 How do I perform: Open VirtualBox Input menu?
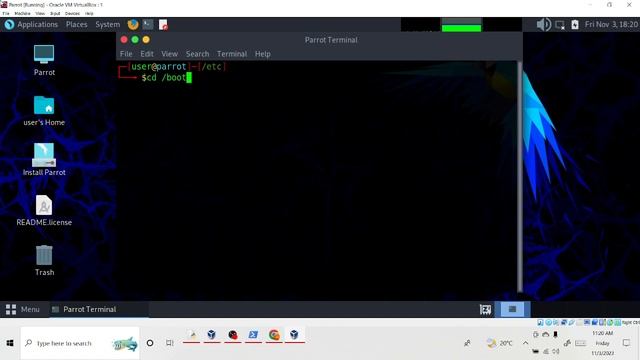pyautogui.click(x=55, y=13)
